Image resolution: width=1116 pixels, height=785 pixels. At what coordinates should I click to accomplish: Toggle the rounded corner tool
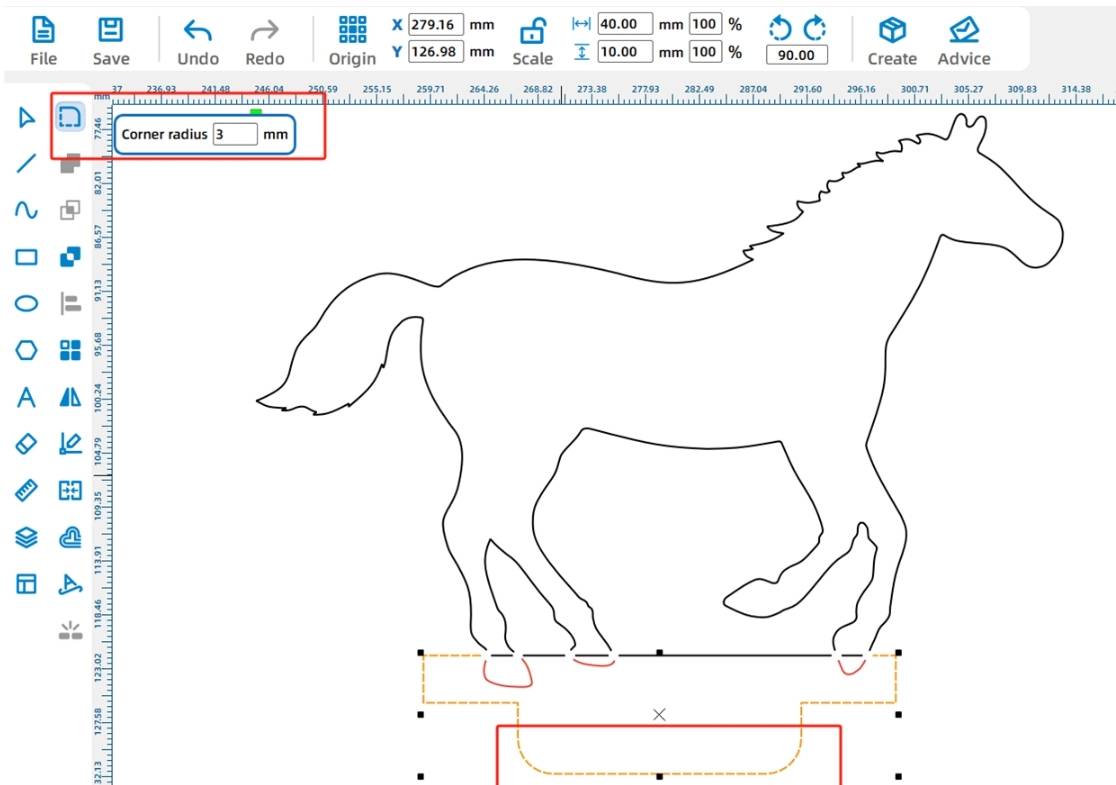pyautogui.click(x=69, y=118)
